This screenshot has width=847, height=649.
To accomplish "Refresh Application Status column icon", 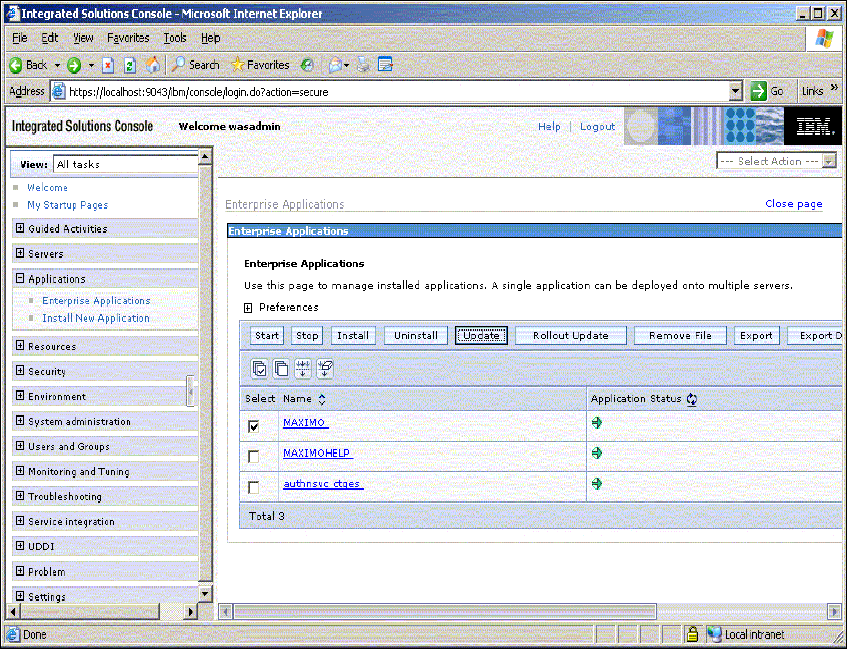I will pos(692,399).
